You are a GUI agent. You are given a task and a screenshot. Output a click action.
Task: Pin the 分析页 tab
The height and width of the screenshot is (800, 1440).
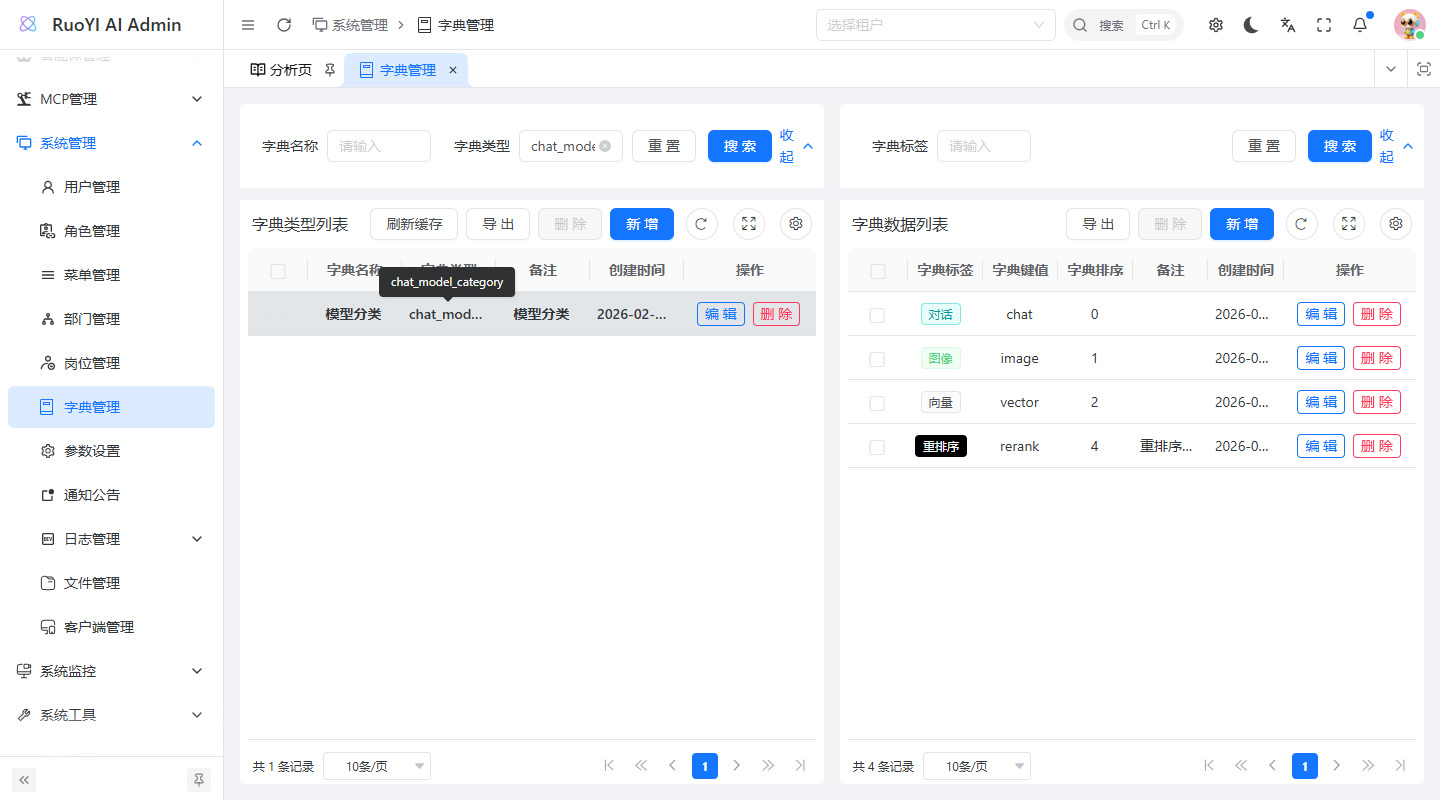[330, 70]
